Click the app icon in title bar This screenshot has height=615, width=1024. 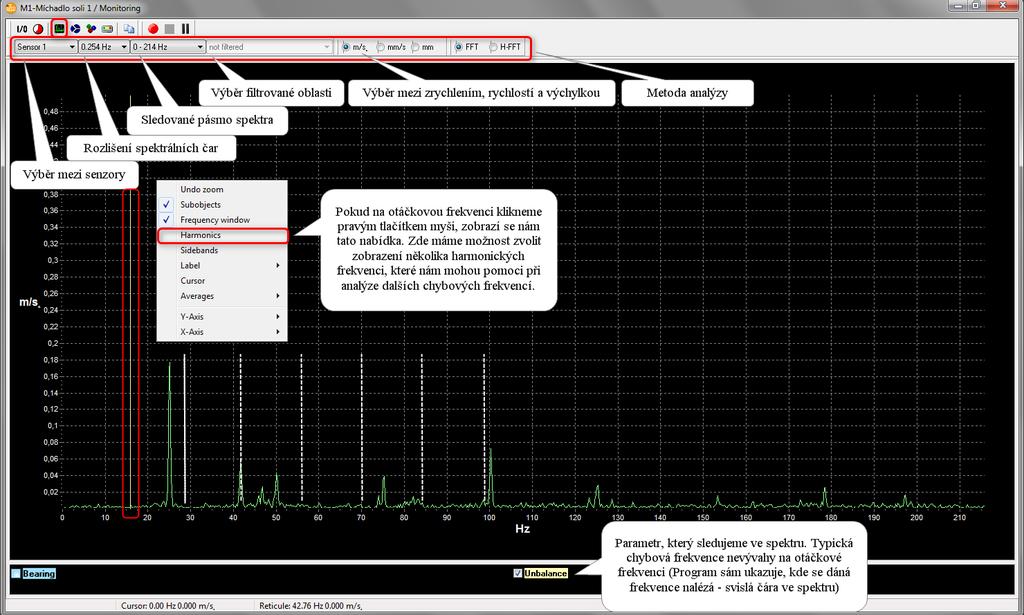point(10,8)
